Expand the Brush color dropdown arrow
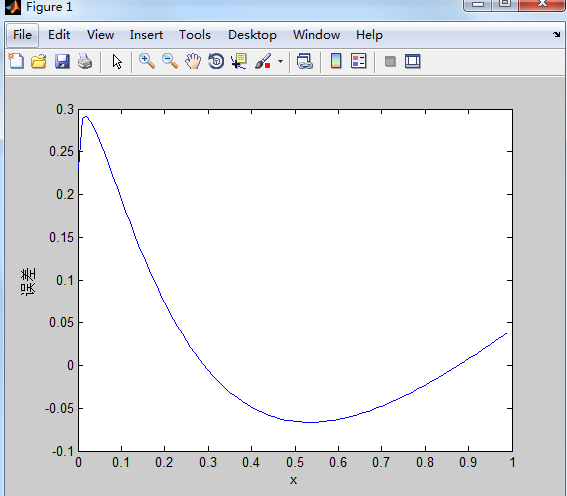The width and height of the screenshot is (567, 496). coord(280,61)
